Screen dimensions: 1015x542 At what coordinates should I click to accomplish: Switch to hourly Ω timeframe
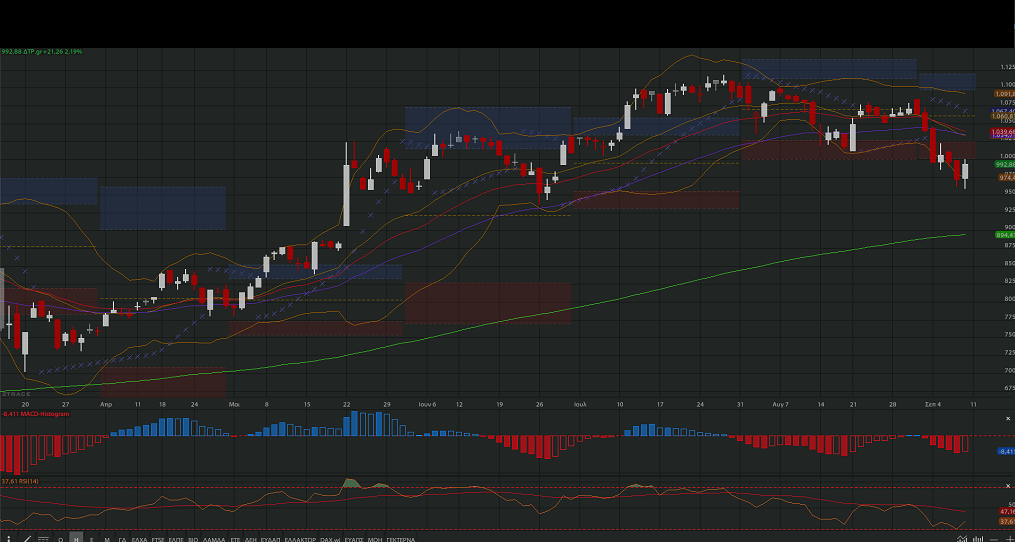(x=60, y=539)
